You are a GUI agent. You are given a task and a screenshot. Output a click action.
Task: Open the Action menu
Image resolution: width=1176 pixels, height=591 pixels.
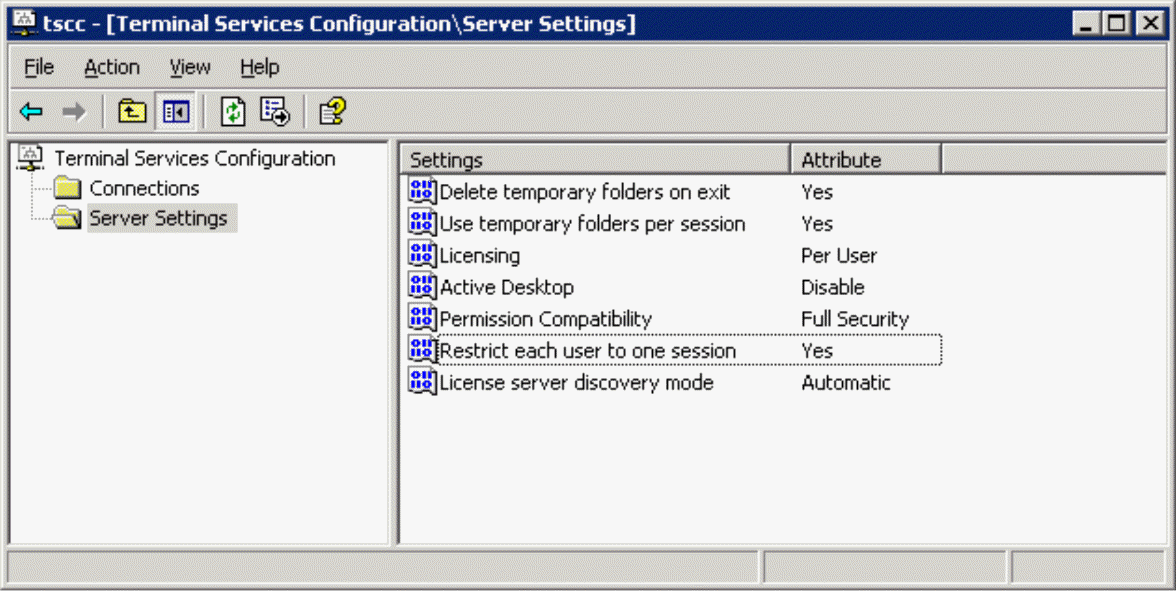point(112,68)
